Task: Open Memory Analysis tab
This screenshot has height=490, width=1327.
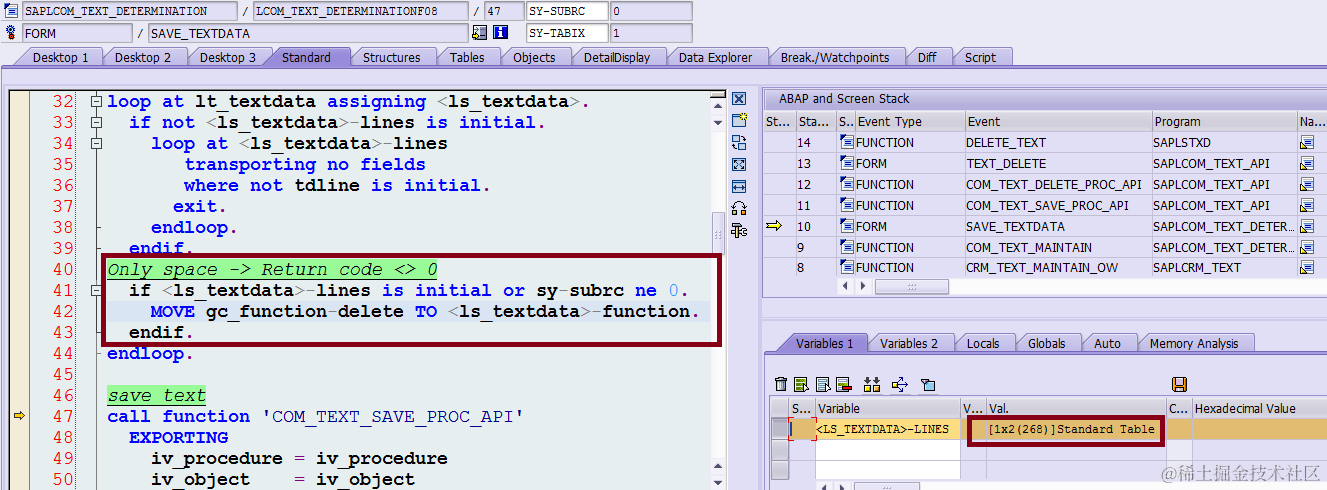Action: pyautogui.click(x=1194, y=343)
